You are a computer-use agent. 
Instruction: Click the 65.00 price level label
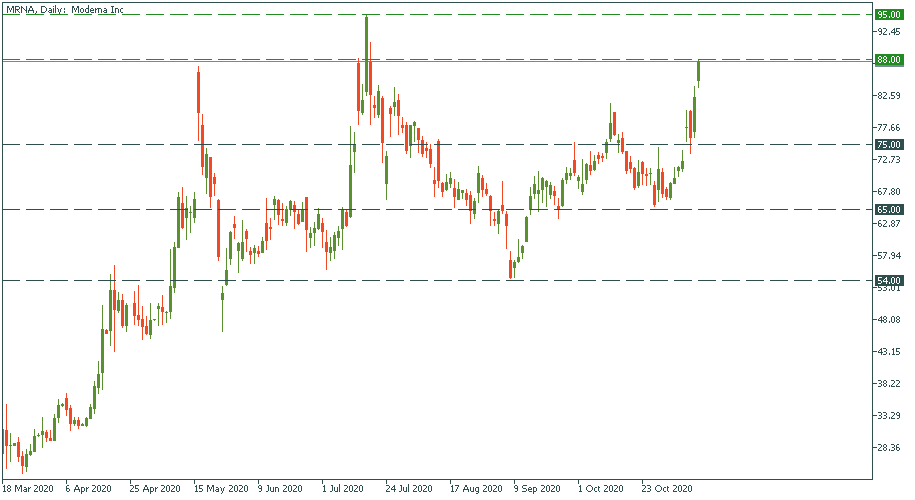click(889, 210)
